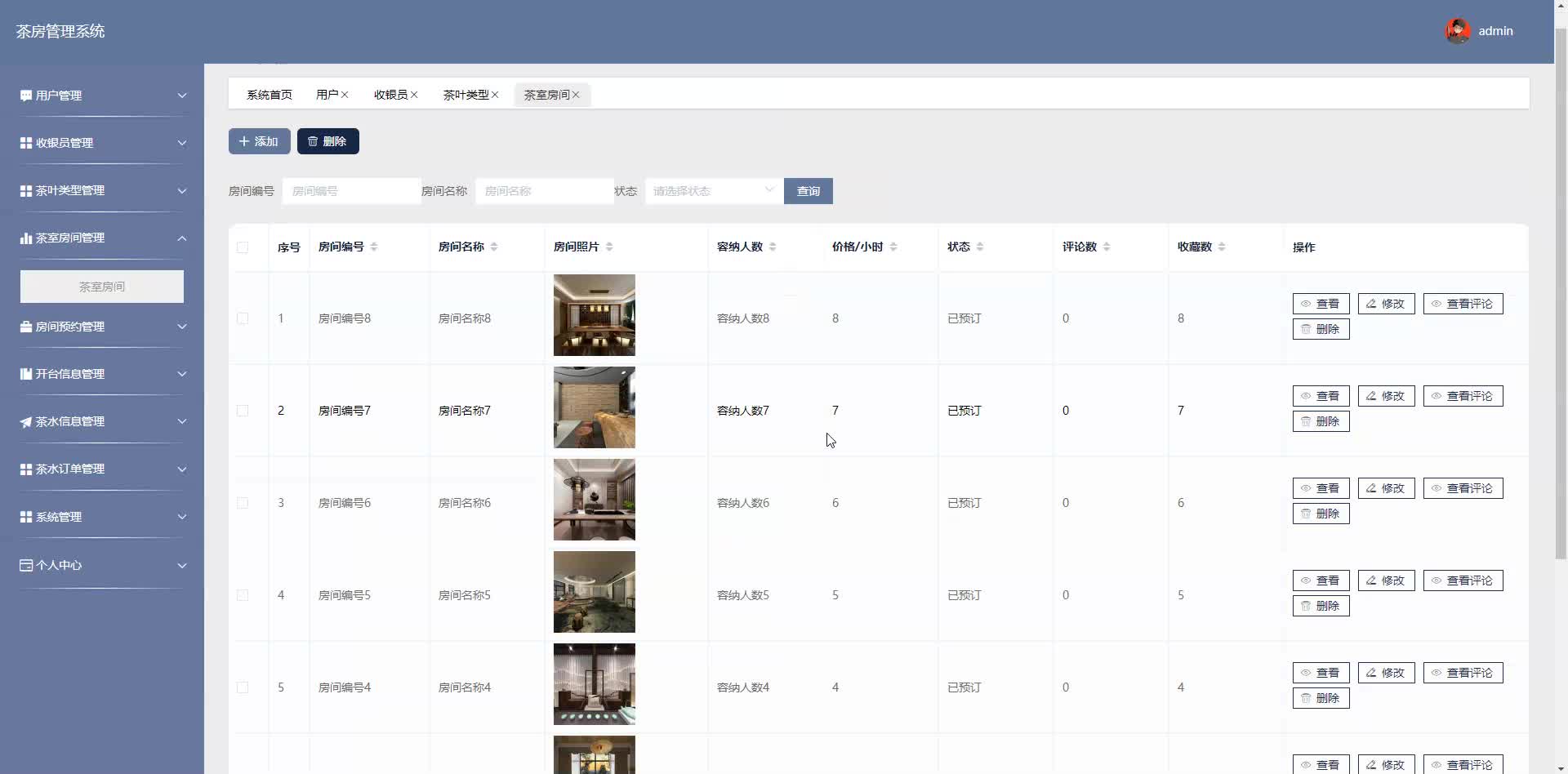Expand the 茶水信息管理 menu chevron
Image resolution: width=1568 pixels, height=774 pixels.
(182, 421)
